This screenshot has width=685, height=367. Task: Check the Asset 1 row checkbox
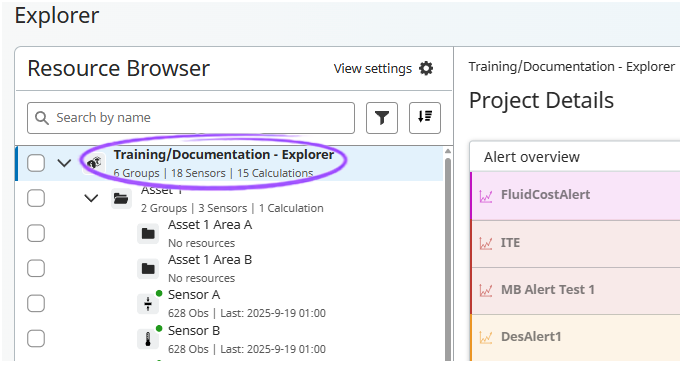36,198
